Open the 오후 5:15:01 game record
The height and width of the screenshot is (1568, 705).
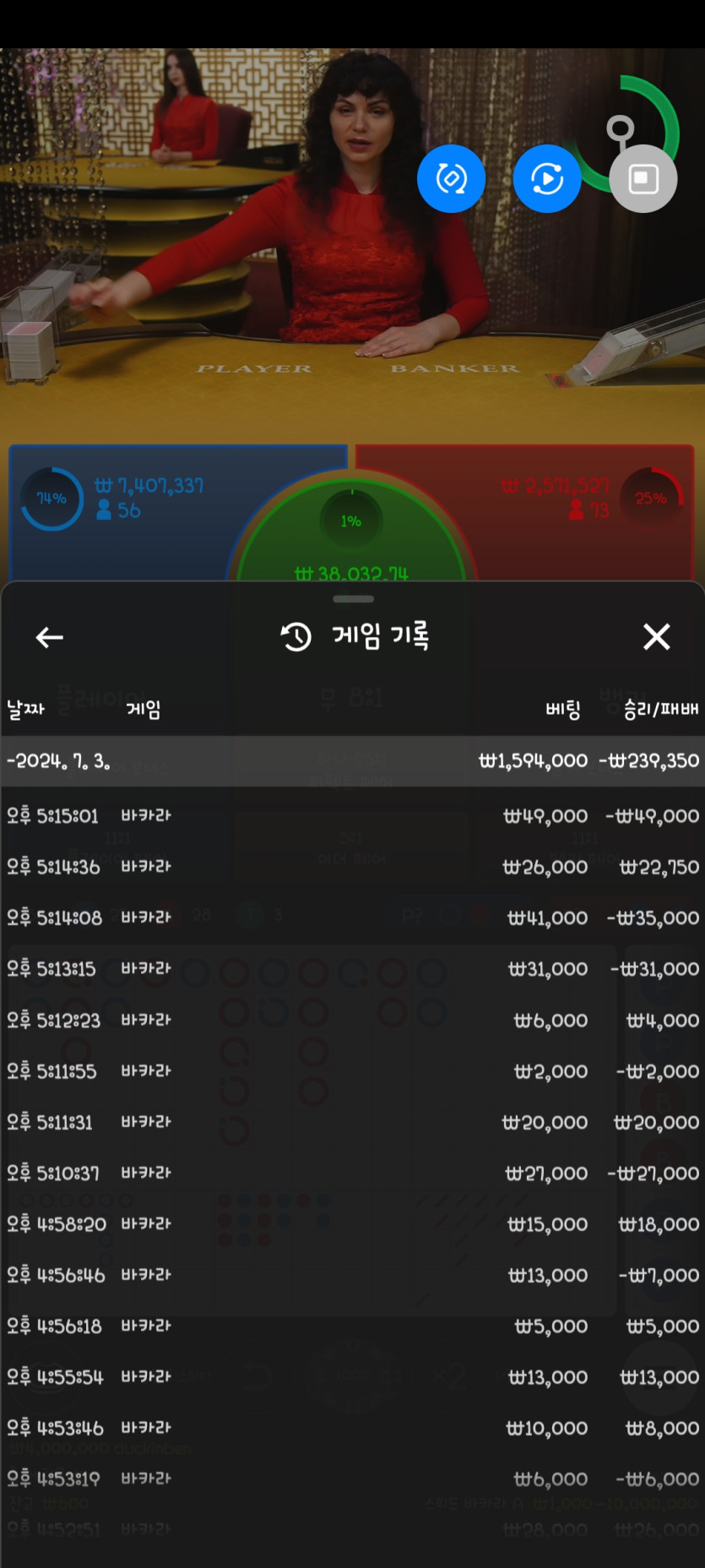pos(352,816)
